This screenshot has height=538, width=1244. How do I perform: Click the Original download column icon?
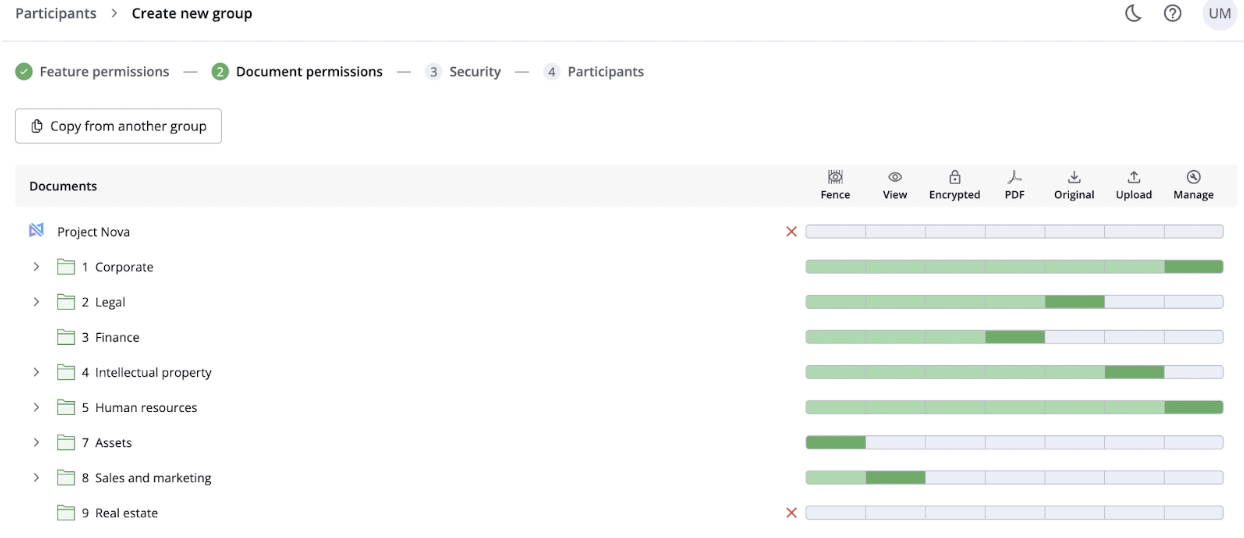pos(1074,177)
